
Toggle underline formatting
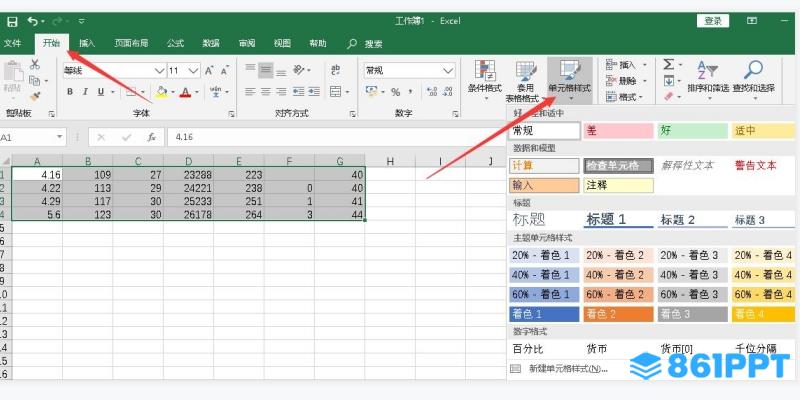pyautogui.click(x=101, y=92)
